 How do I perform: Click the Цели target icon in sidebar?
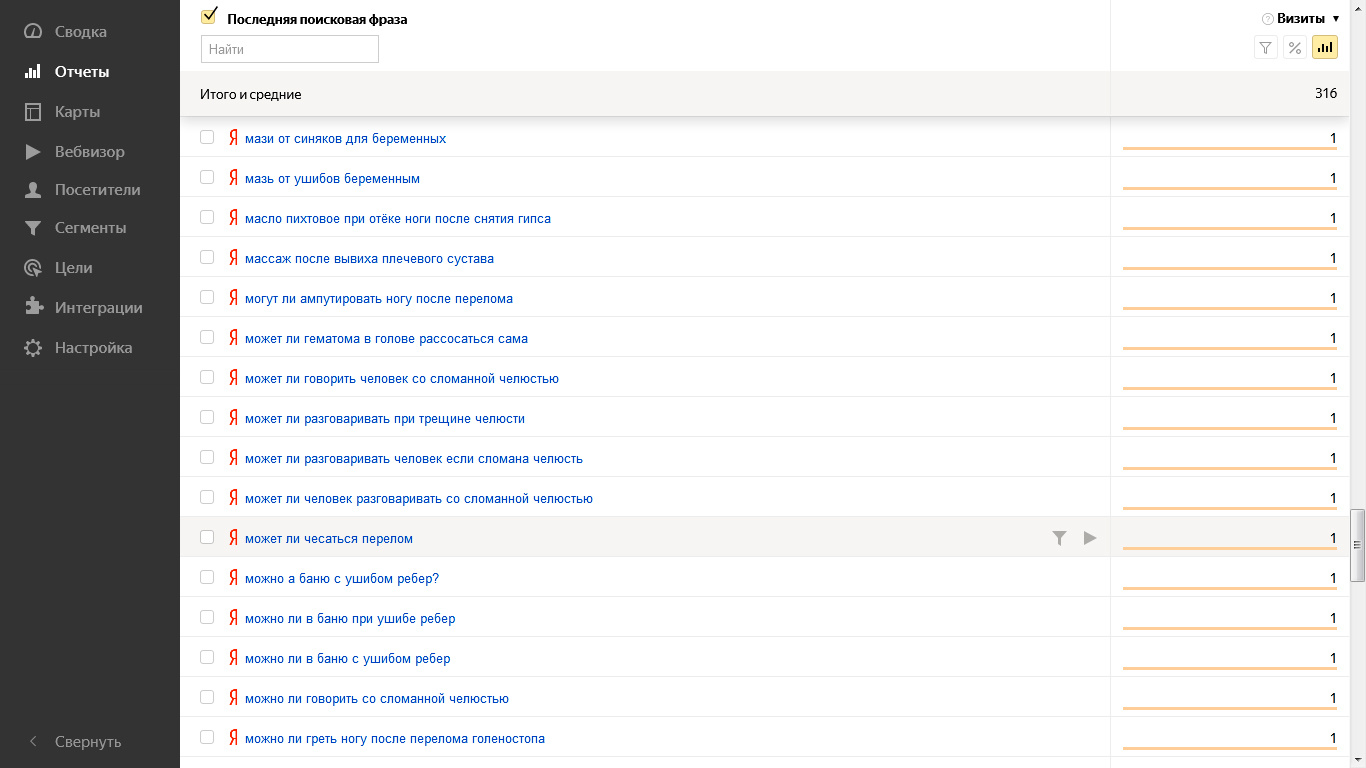pyautogui.click(x=34, y=268)
